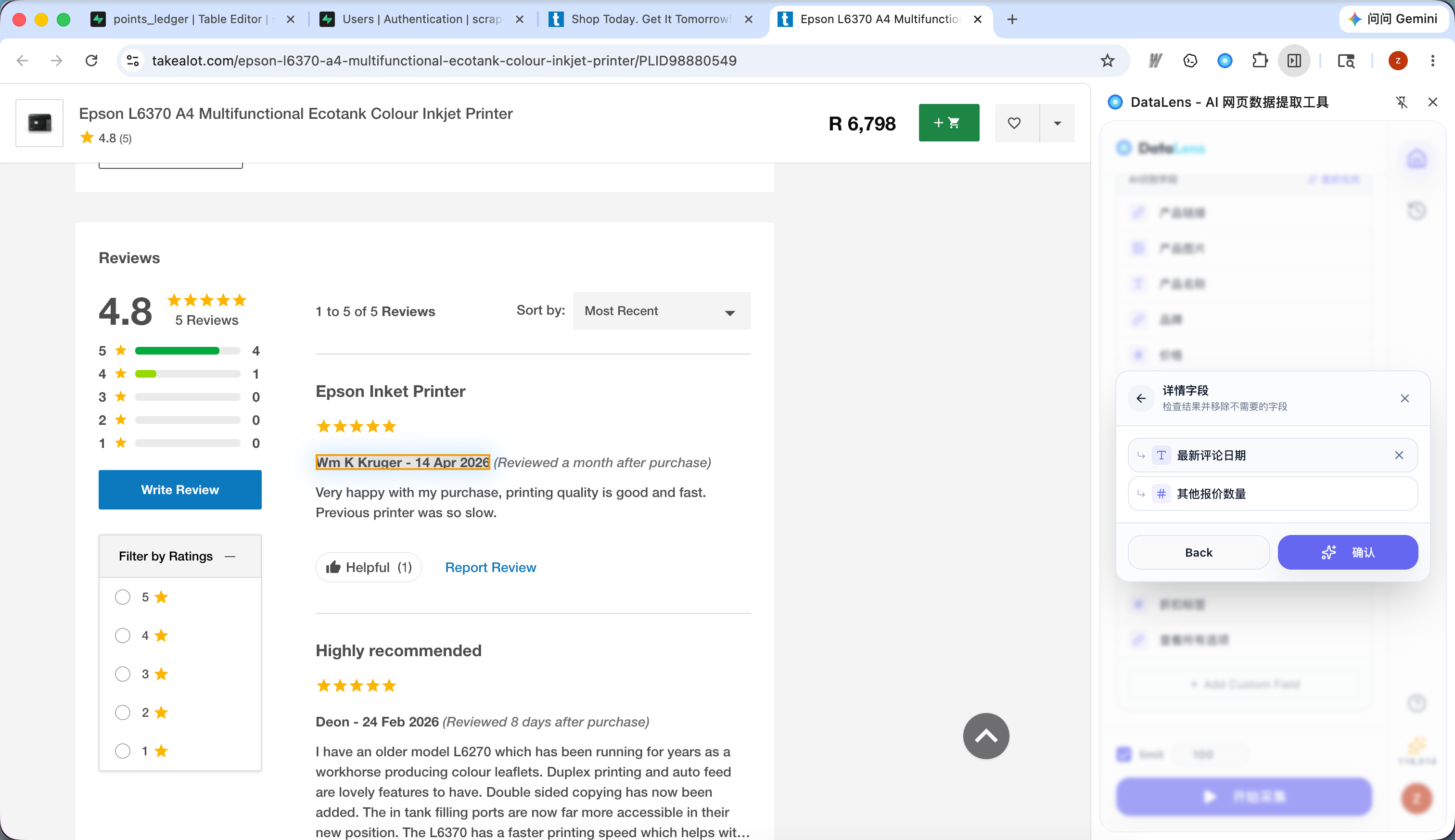Click the 4.8 rating under the product title
1455x840 pixels.
pyautogui.click(x=106, y=138)
